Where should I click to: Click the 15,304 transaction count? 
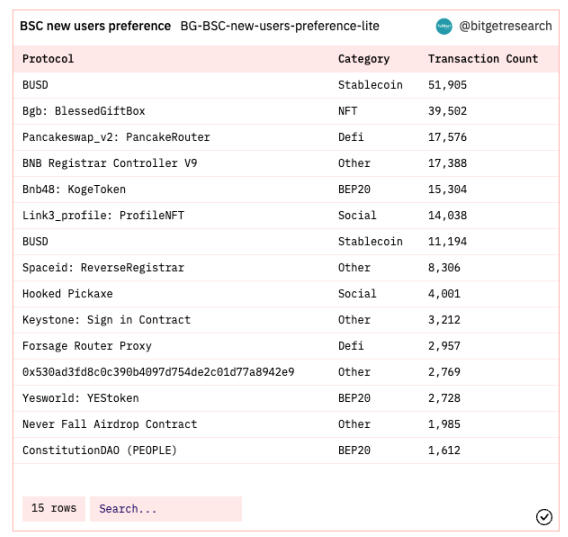447,189
